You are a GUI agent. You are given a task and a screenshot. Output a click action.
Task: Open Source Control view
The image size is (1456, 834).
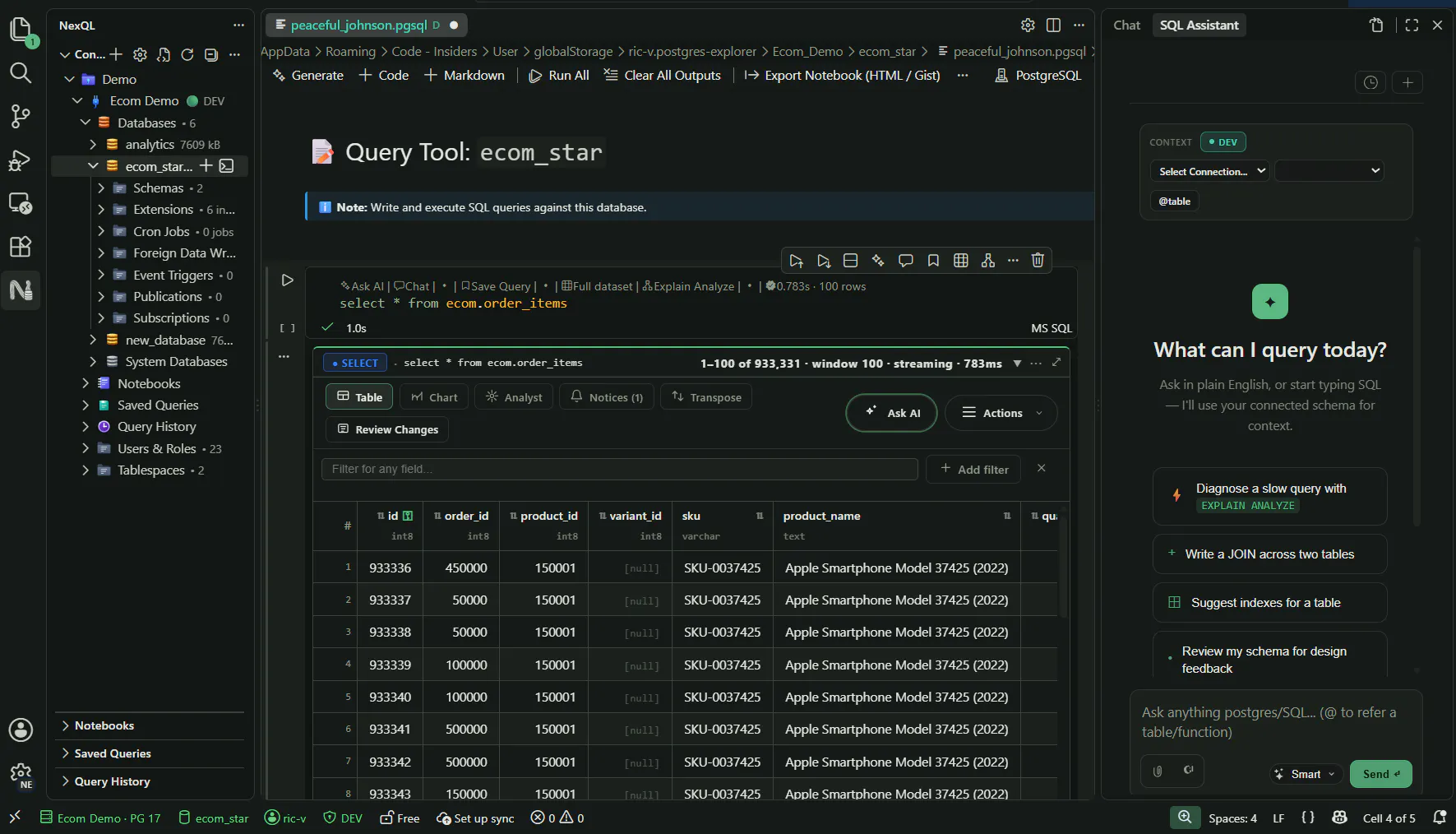(21, 116)
